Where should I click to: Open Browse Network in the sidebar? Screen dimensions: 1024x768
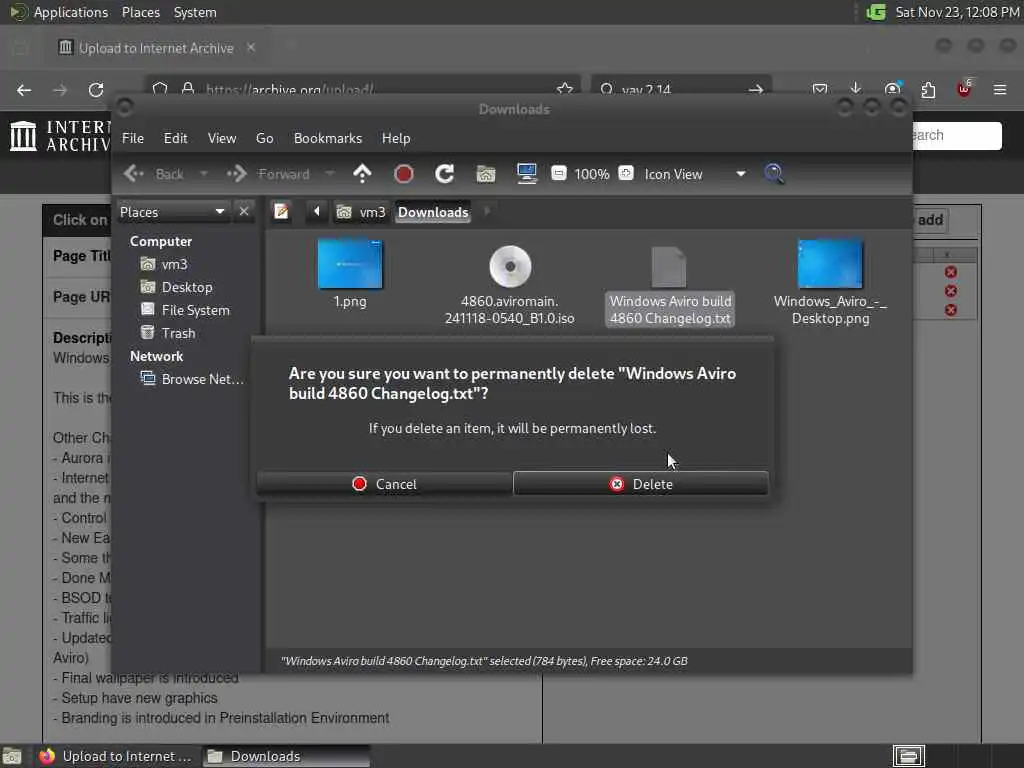192,379
